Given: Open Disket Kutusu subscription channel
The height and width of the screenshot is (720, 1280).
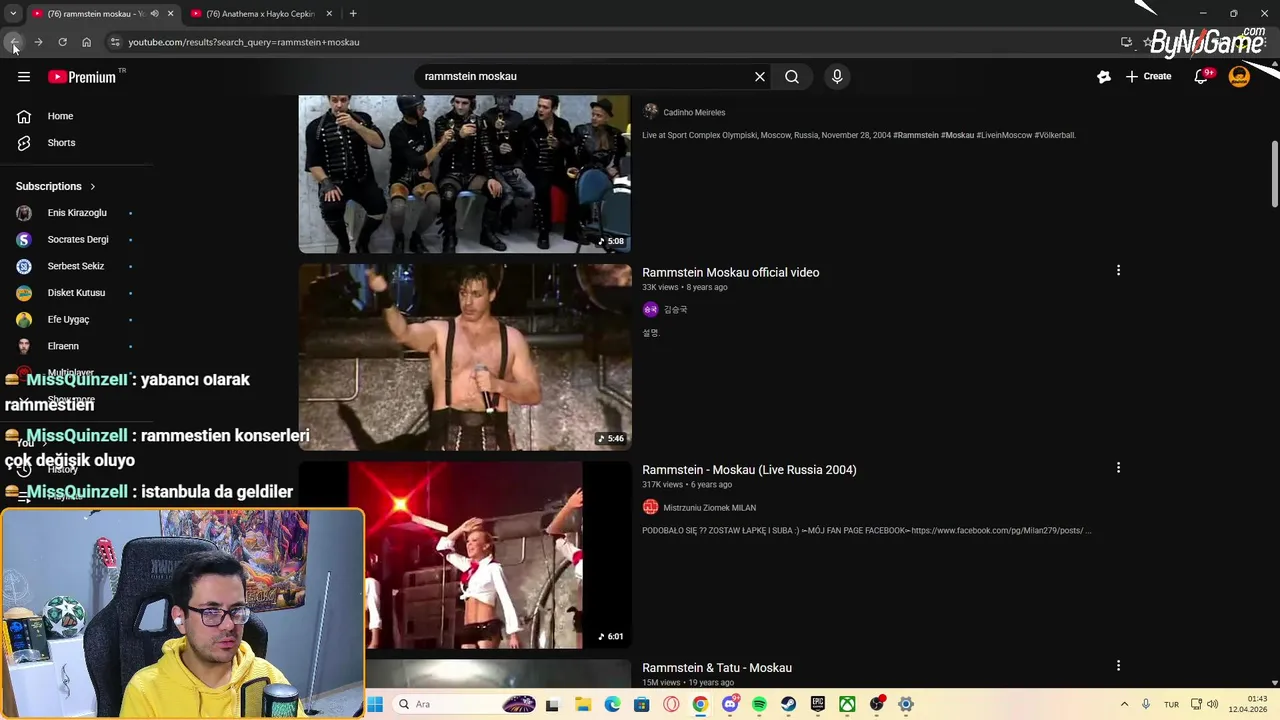Looking at the screenshot, I should pyautogui.click(x=76, y=293).
